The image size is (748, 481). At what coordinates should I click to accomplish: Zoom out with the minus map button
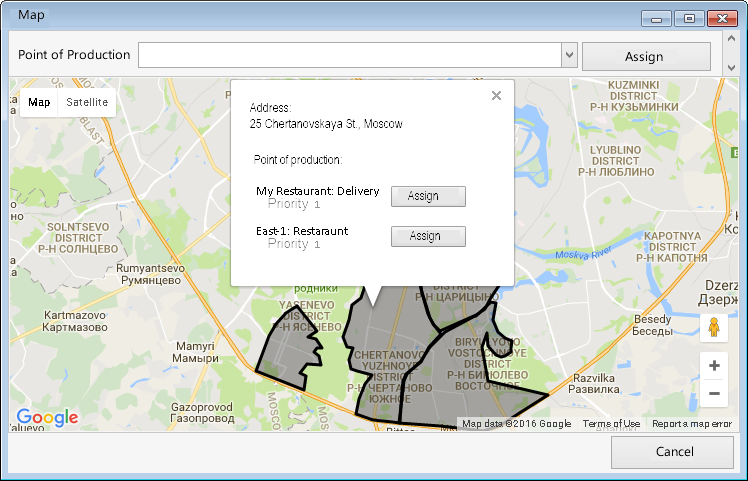714,394
